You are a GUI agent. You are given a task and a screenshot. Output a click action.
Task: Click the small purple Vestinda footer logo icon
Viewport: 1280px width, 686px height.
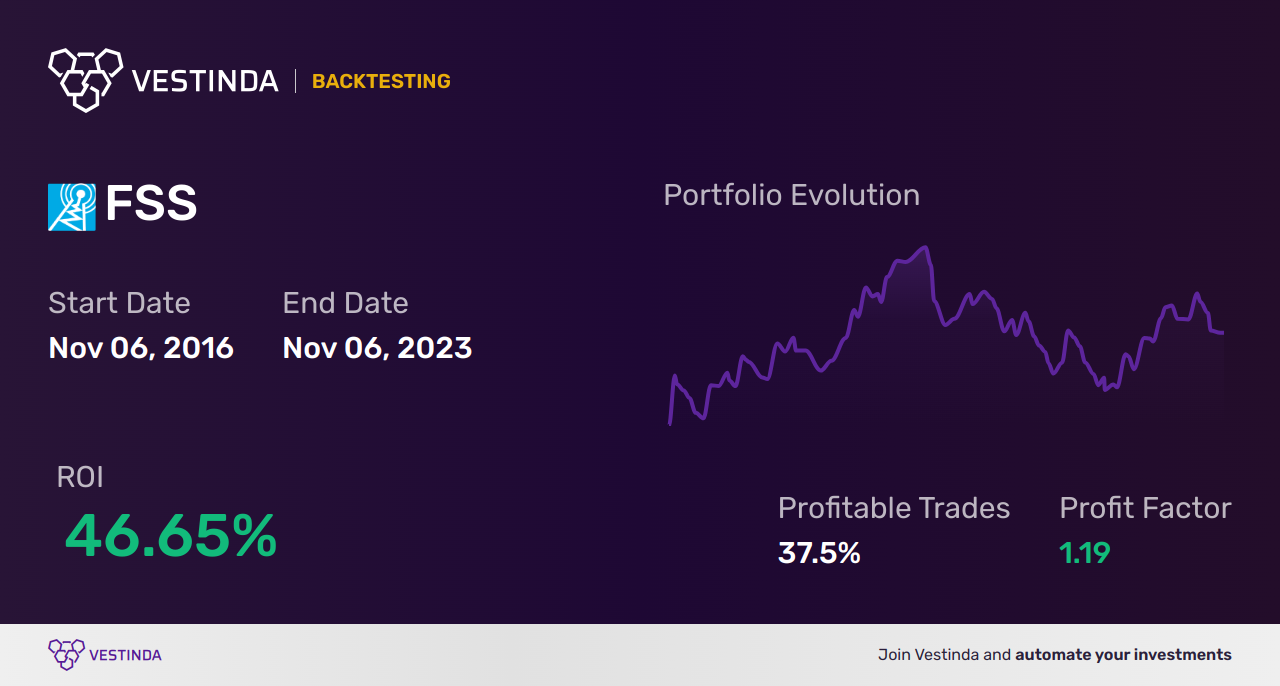[x=66, y=655]
